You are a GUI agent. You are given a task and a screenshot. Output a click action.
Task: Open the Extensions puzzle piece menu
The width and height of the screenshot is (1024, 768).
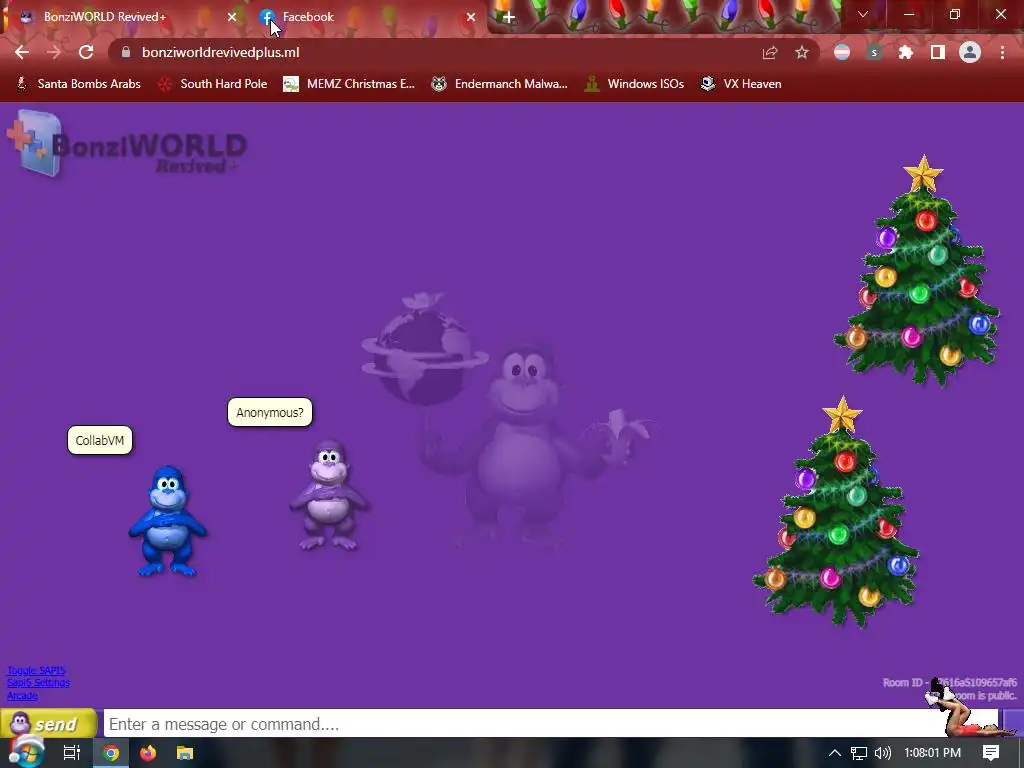pos(906,52)
